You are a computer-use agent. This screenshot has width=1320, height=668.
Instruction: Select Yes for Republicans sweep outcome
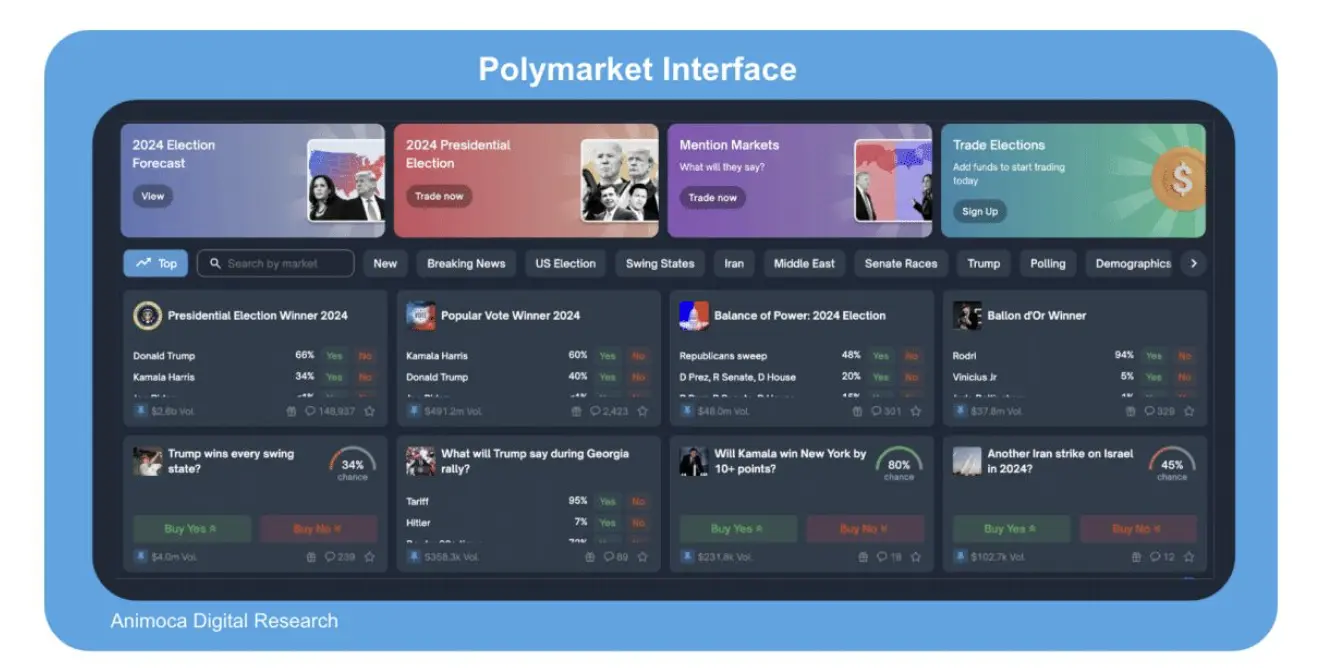880,355
